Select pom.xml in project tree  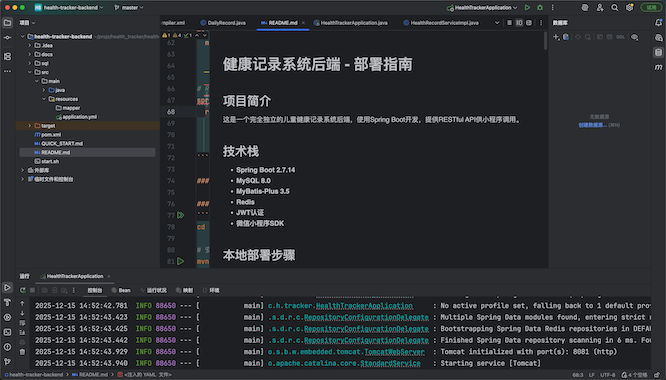(x=48, y=135)
